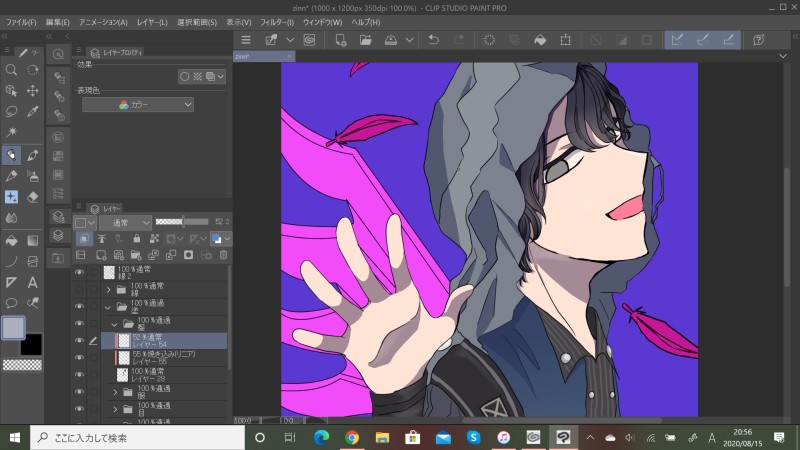Toggle visibility of レイヤー 28 layer

[79, 375]
